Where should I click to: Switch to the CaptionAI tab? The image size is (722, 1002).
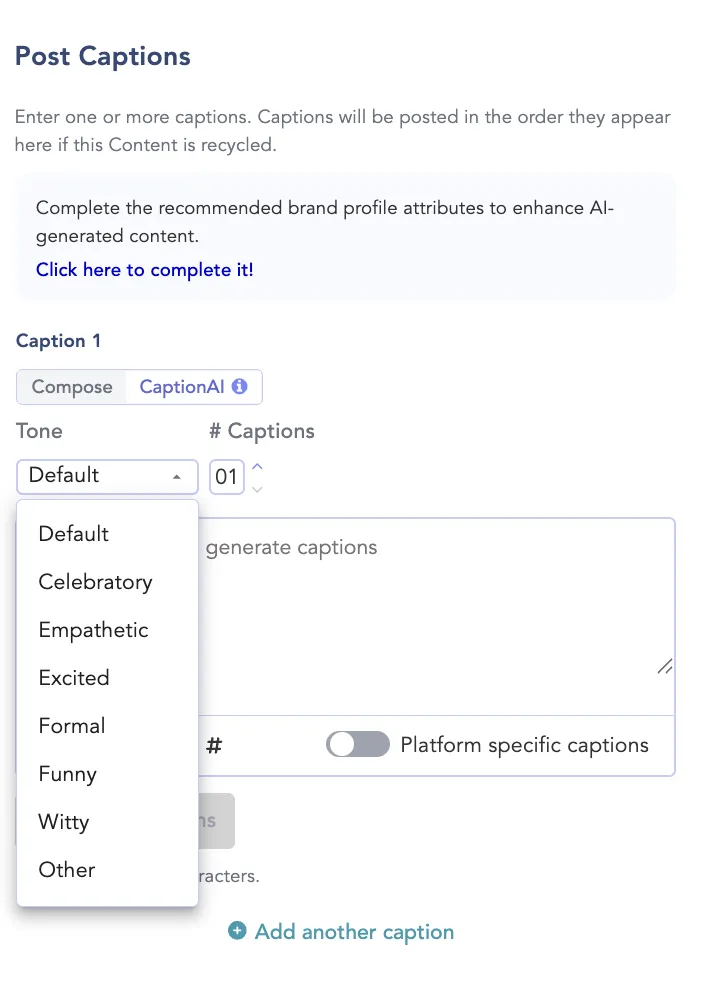pyautogui.click(x=181, y=387)
